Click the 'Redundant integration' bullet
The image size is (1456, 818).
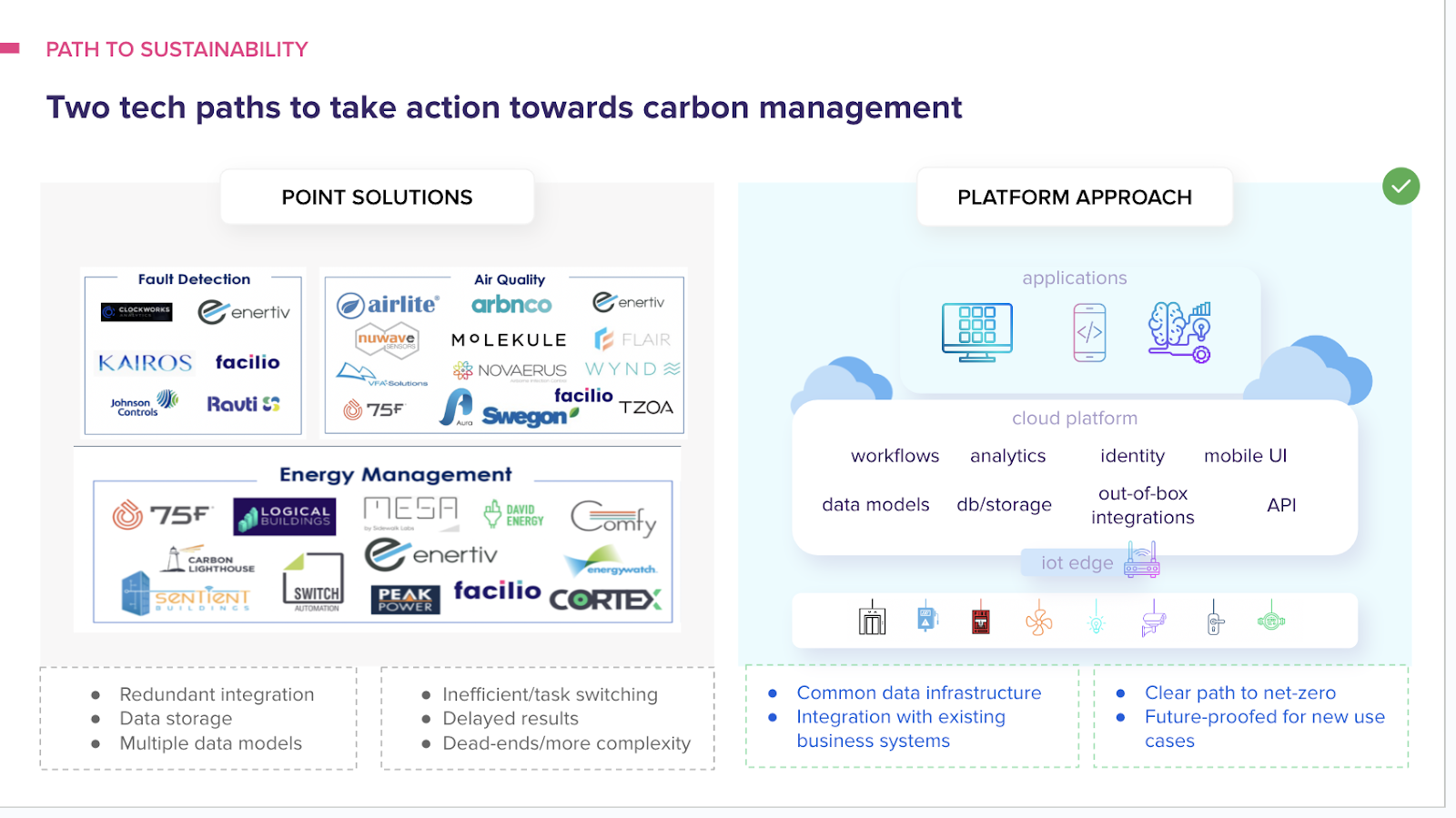point(217,694)
